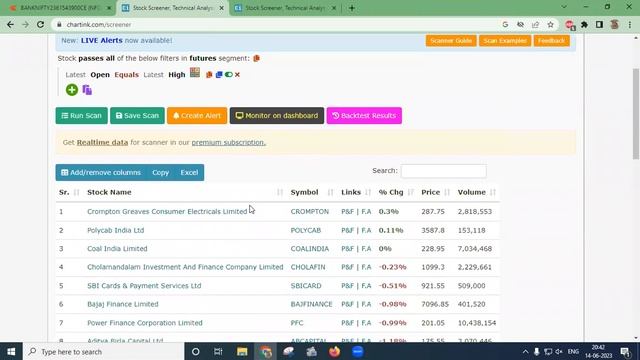Viewport: 640px width, 360px height.
Task: Switch to the BANKNIFTY browser tab
Action: (59, 8)
